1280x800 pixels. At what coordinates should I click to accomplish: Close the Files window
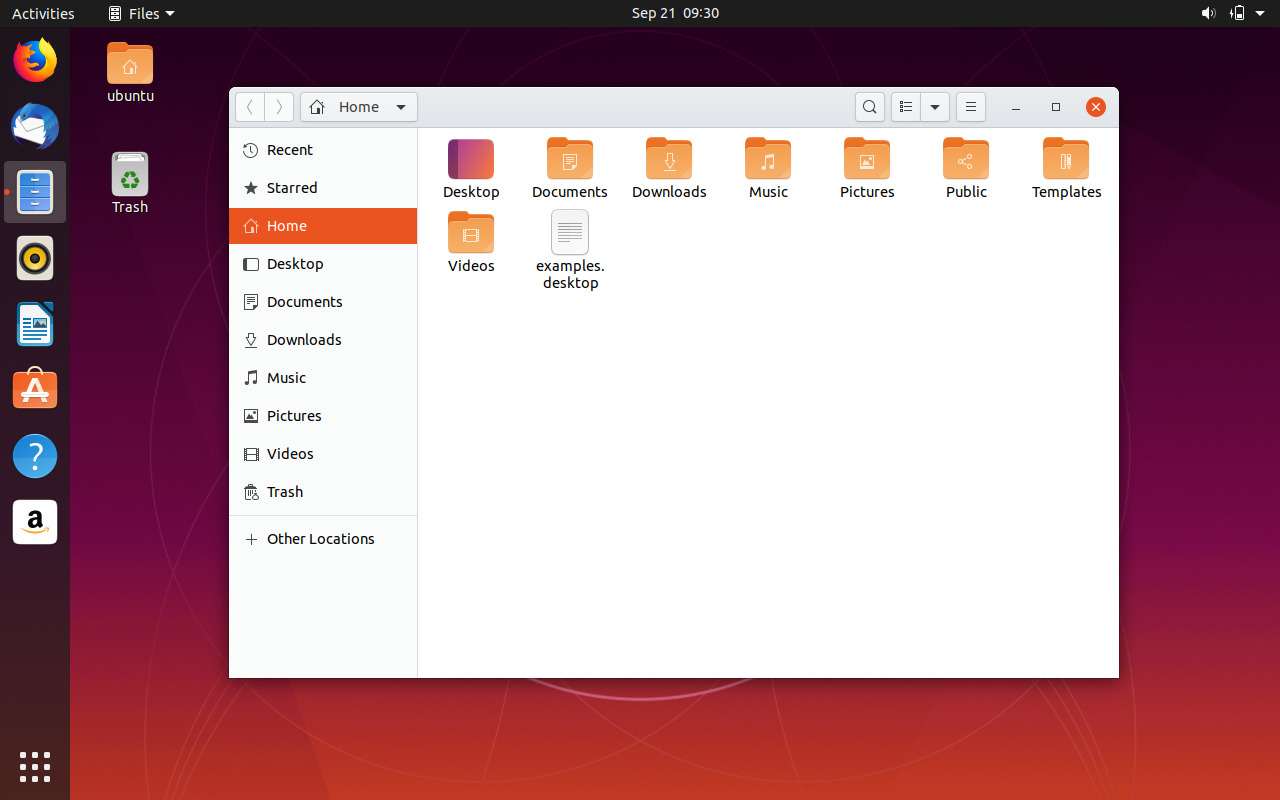click(x=1096, y=107)
